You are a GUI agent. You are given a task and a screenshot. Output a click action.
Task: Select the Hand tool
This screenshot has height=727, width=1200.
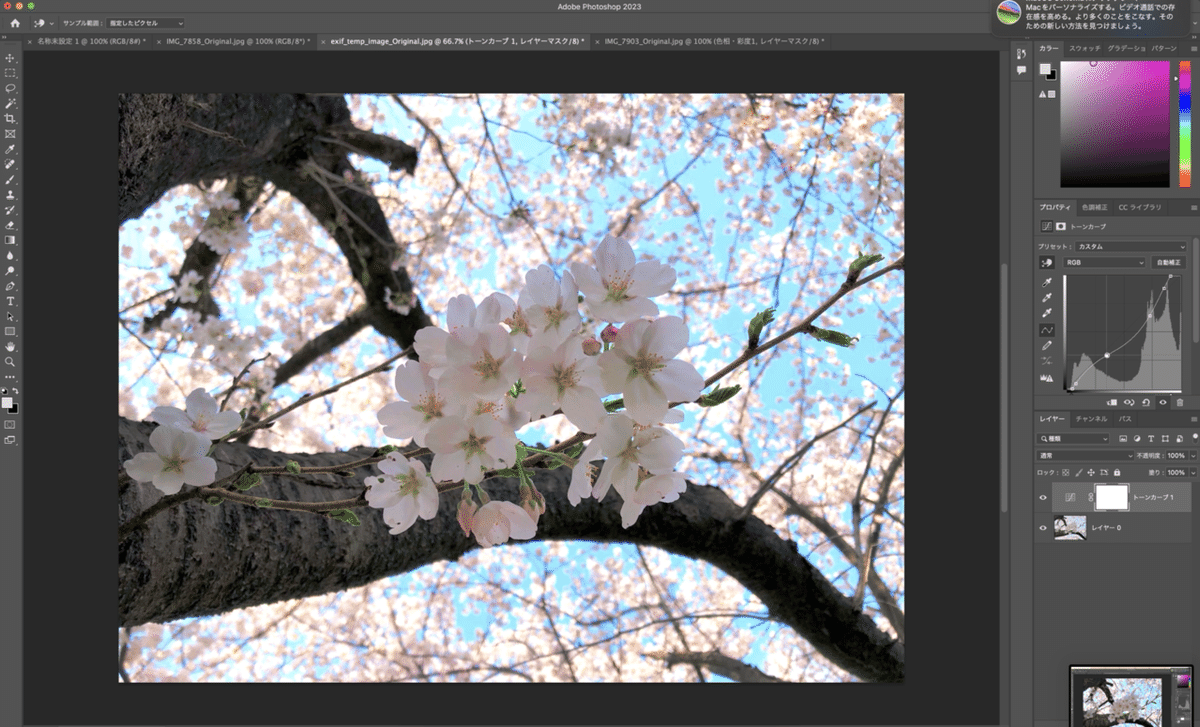click(11, 346)
